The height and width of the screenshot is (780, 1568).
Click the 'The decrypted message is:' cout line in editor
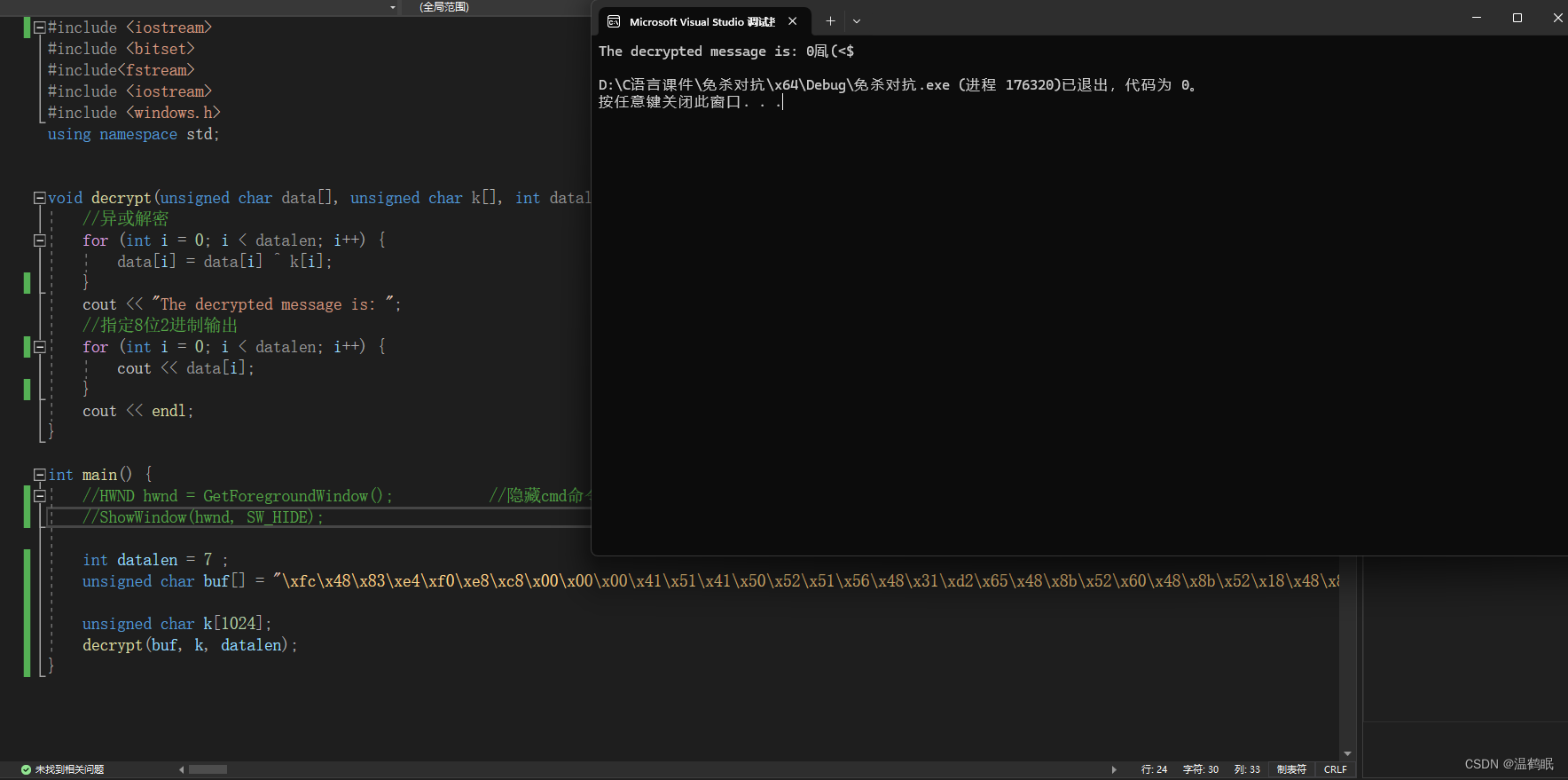[242, 304]
